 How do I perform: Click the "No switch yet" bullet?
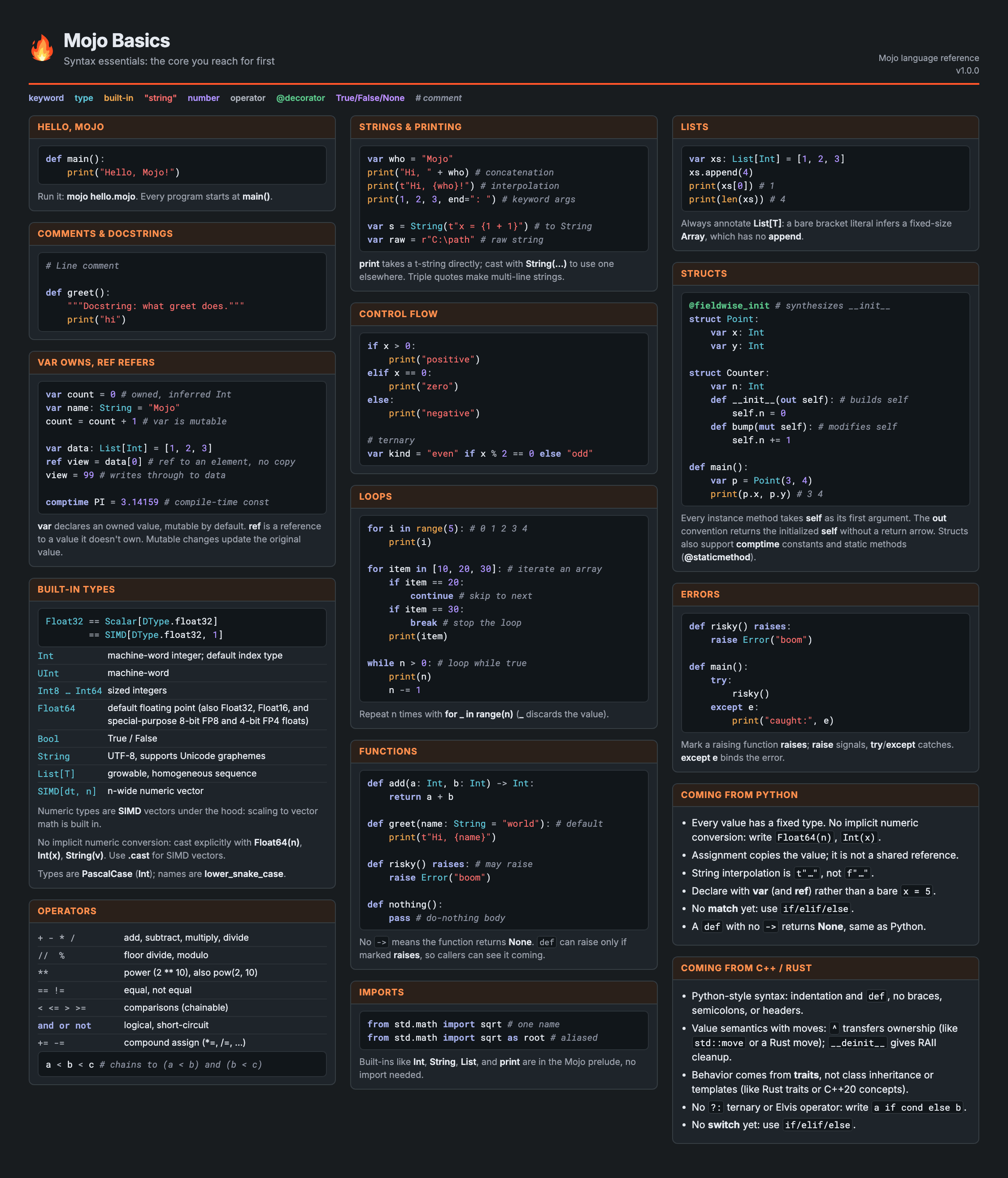click(x=773, y=1125)
